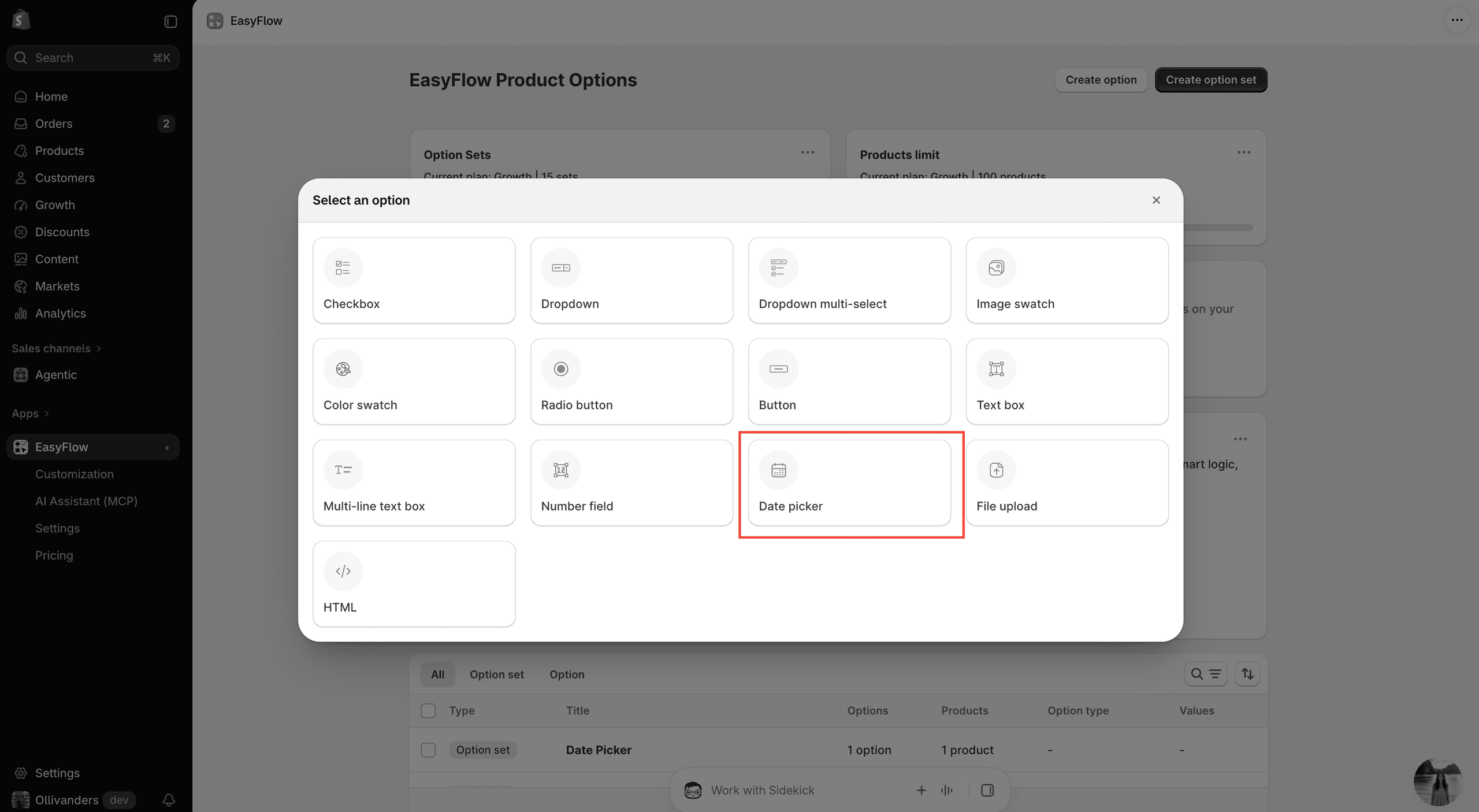The image size is (1479, 812).
Task: Click the Create option button
Action: pos(1101,80)
